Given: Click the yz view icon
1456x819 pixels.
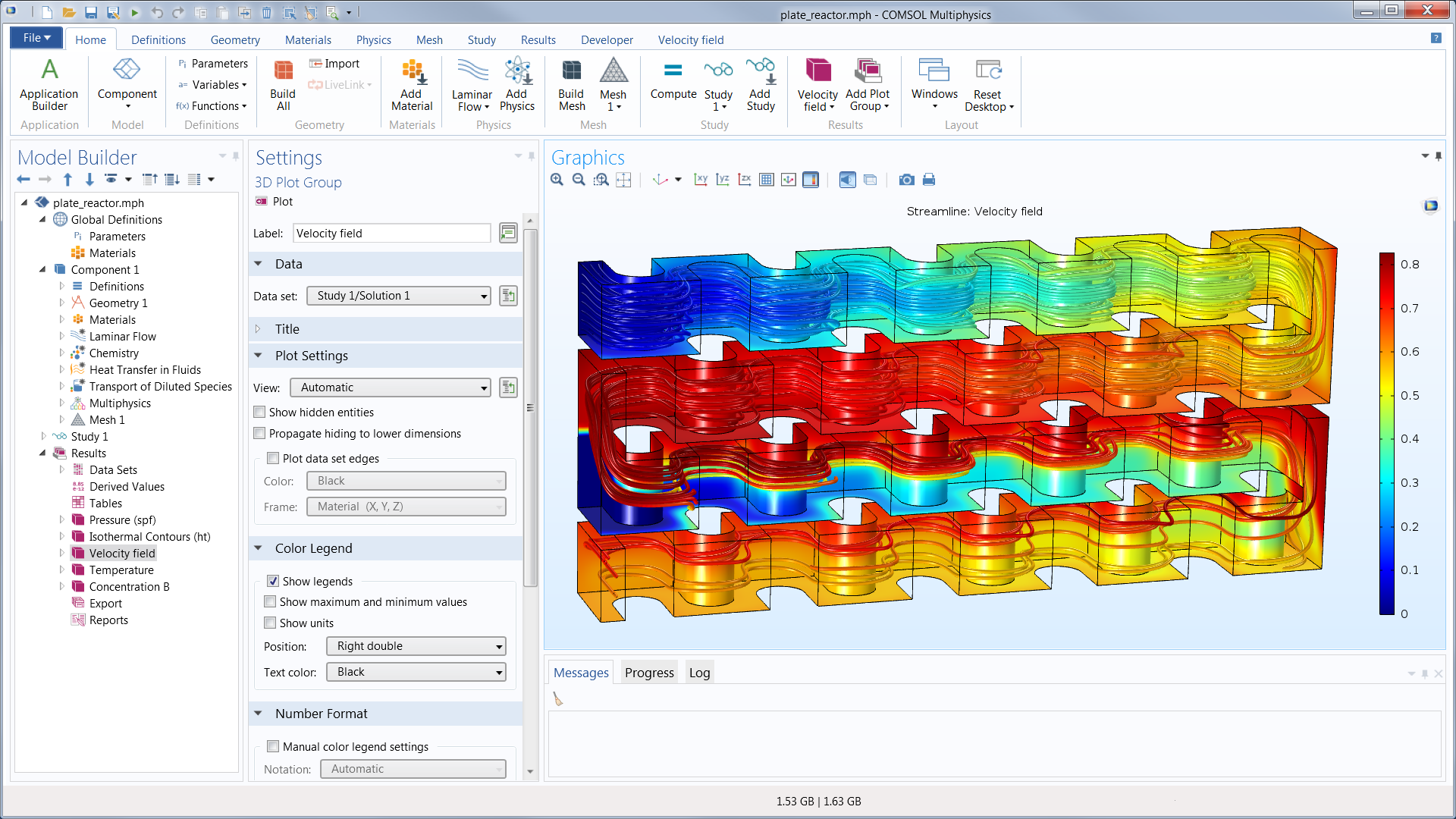Looking at the screenshot, I should click(723, 180).
